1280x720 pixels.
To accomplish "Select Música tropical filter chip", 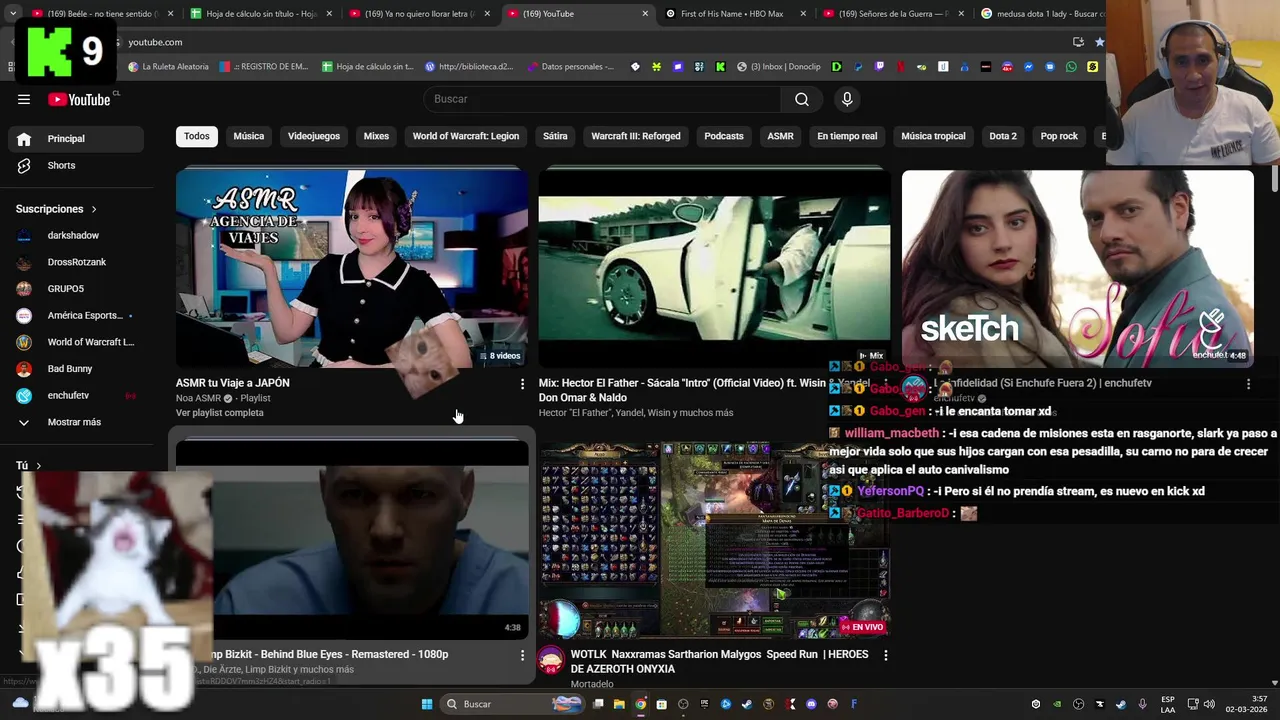I will click(933, 136).
